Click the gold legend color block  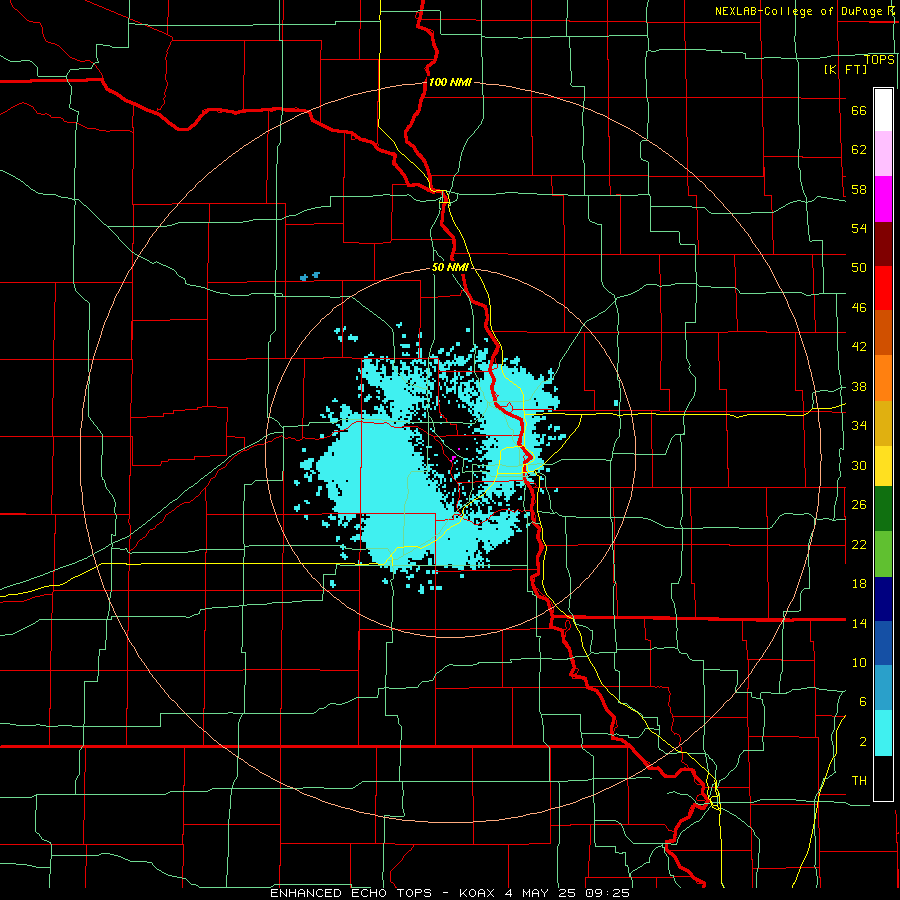pos(883,423)
